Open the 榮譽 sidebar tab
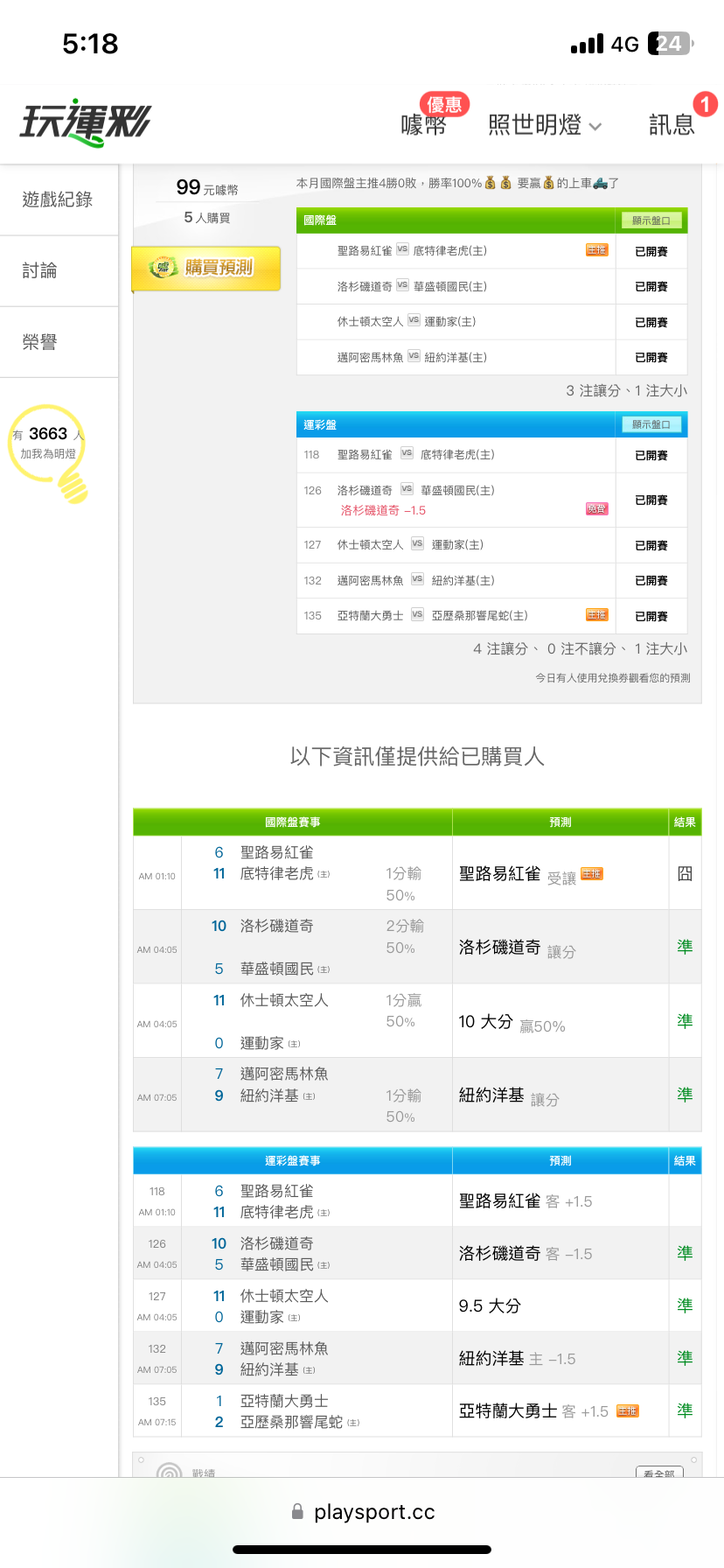This screenshot has width=724, height=1568. [x=58, y=342]
